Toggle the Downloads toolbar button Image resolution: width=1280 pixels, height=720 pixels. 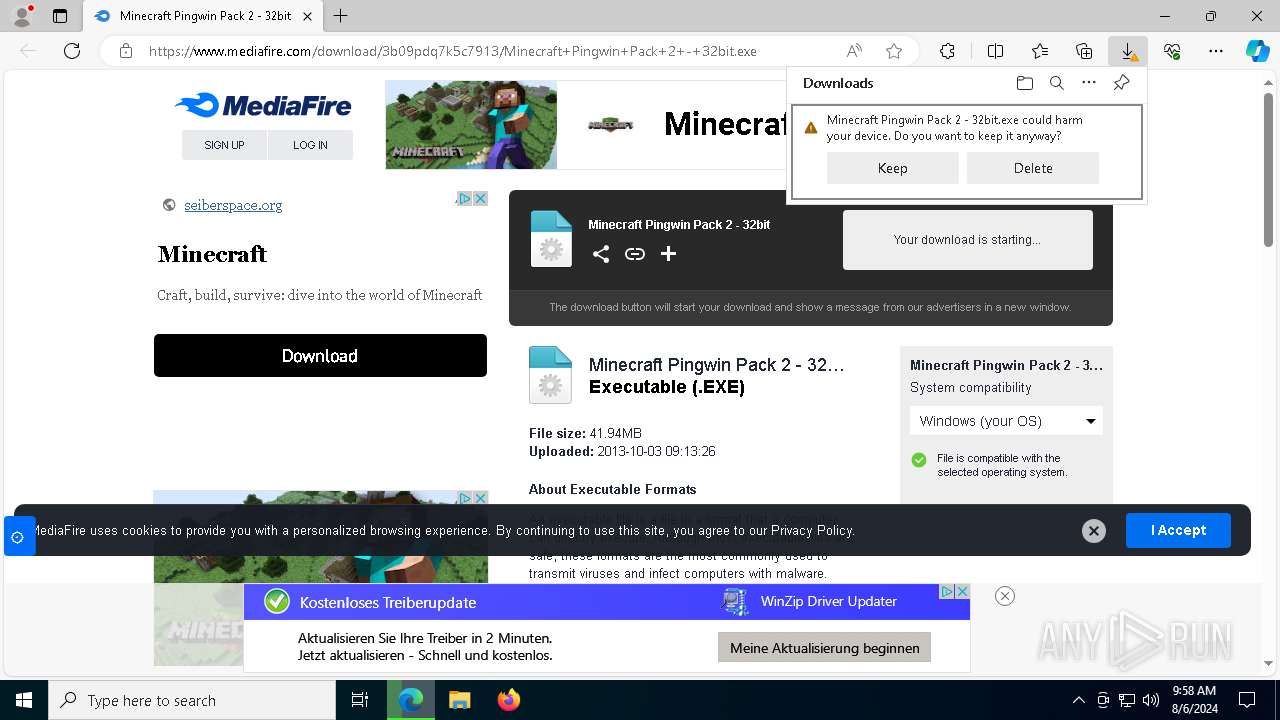click(x=1128, y=51)
